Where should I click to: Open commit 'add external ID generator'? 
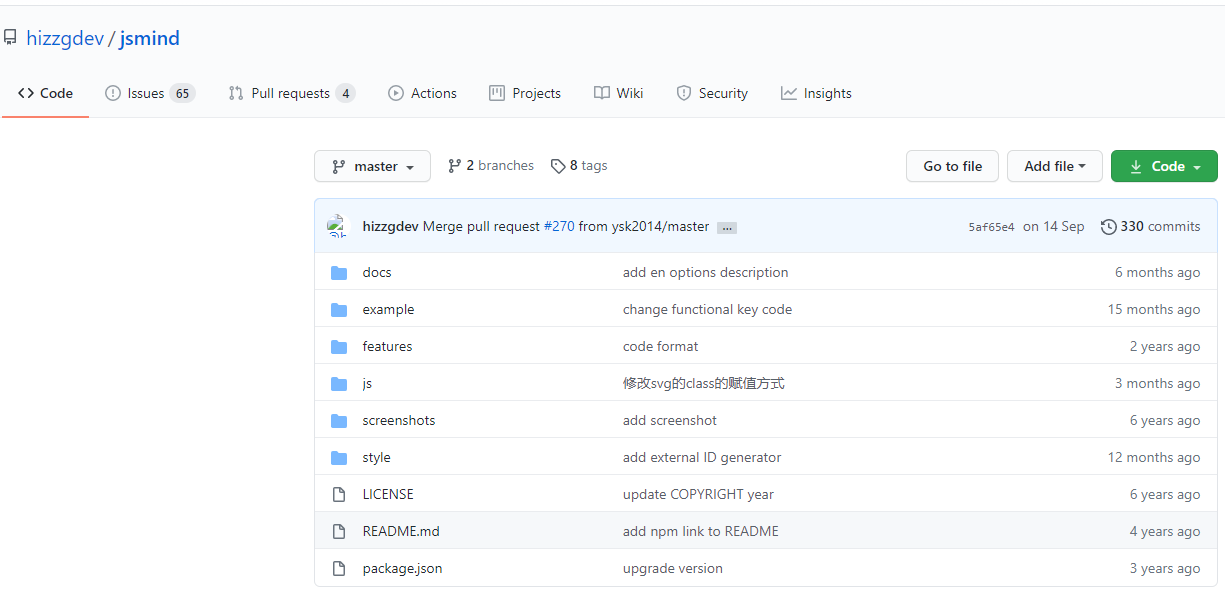point(702,457)
